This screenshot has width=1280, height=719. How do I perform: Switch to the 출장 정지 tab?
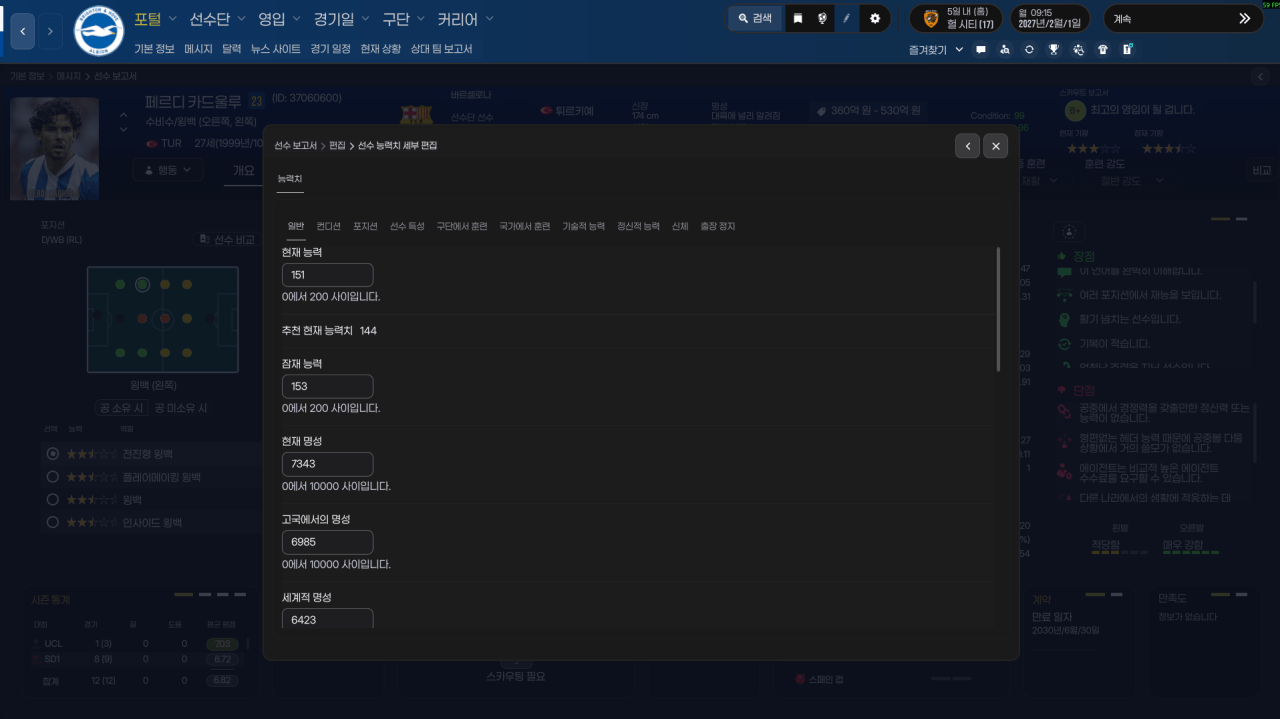point(717,227)
